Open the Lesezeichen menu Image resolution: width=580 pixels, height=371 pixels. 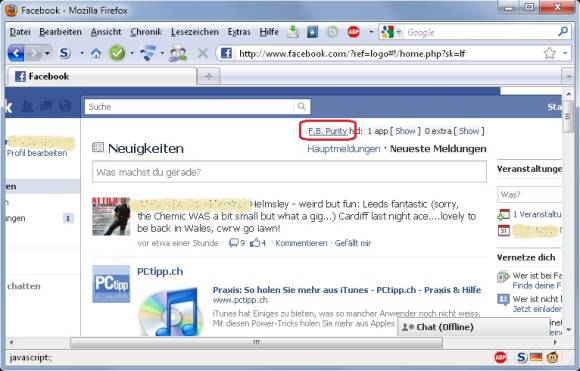[195, 32]
